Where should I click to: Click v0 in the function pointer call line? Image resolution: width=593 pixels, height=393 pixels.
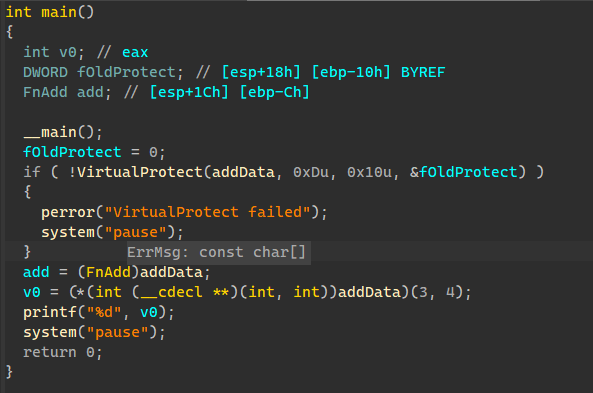pos(32,292)
